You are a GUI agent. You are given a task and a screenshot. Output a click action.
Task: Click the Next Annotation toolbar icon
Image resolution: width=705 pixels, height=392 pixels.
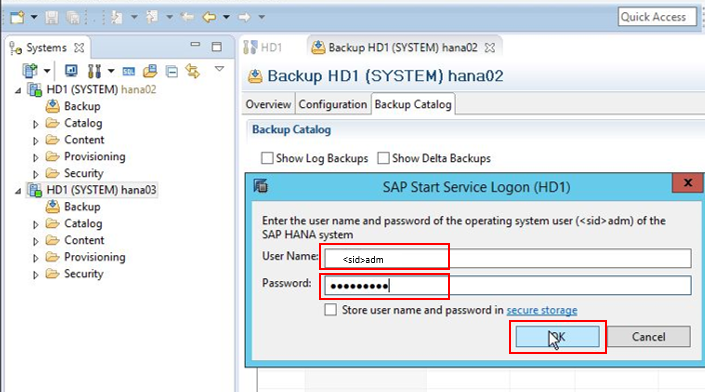point(117,18)
